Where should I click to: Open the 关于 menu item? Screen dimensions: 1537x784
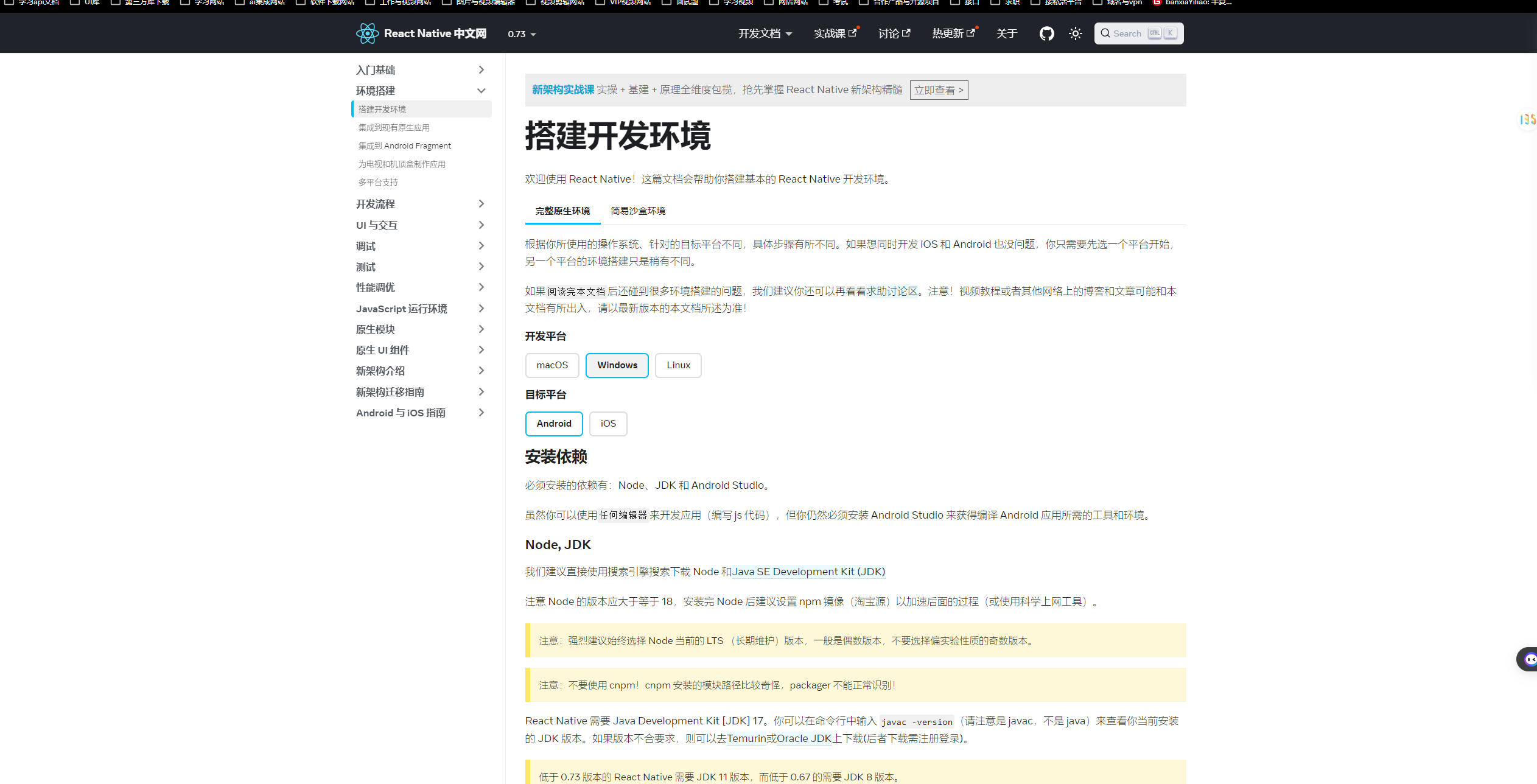coord(1006,33)
